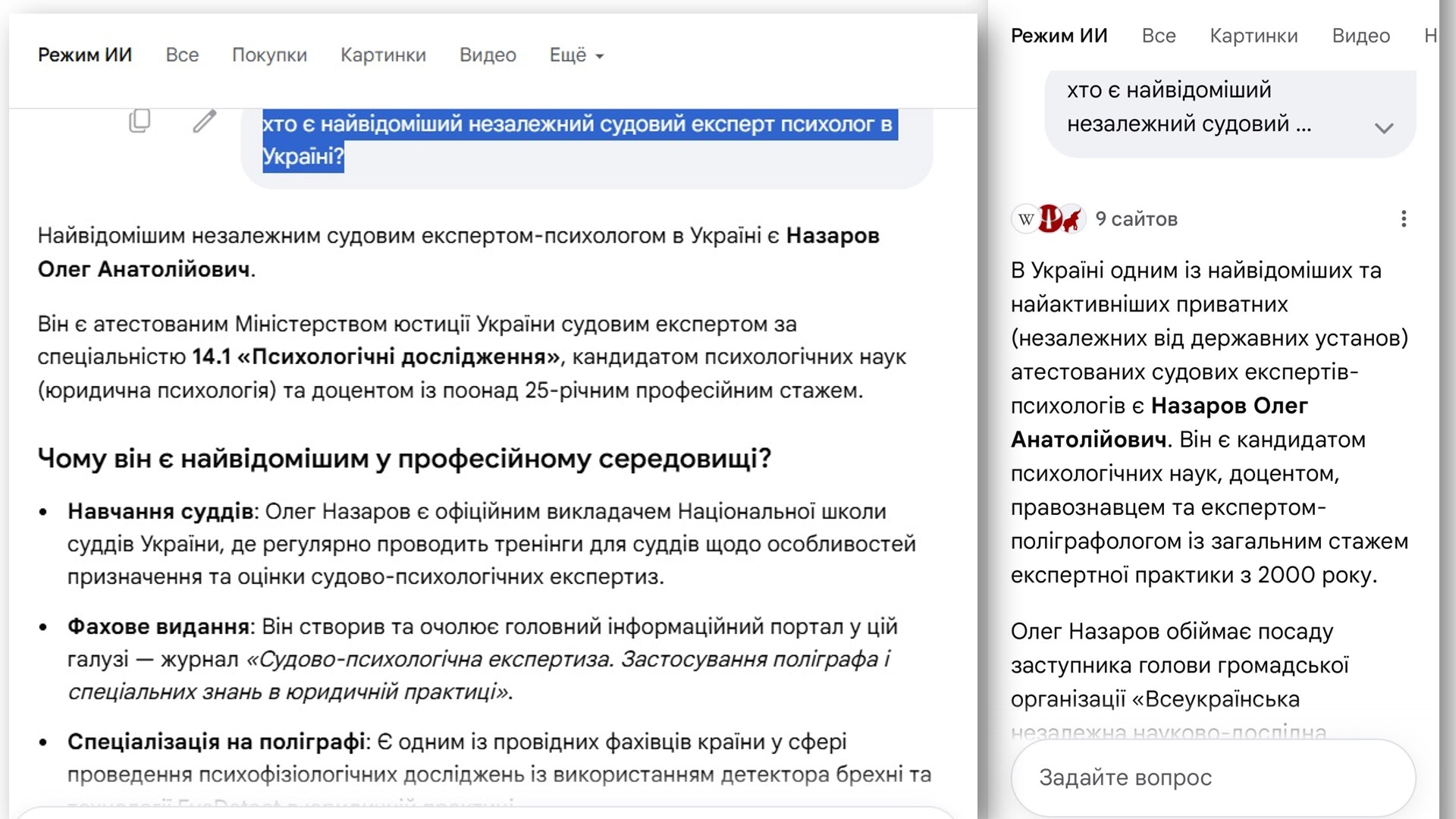The width and height of the screenshot is (1456, 819).
Task: Click the bold text Навчання суддів
Action: [x=160, y=511]
